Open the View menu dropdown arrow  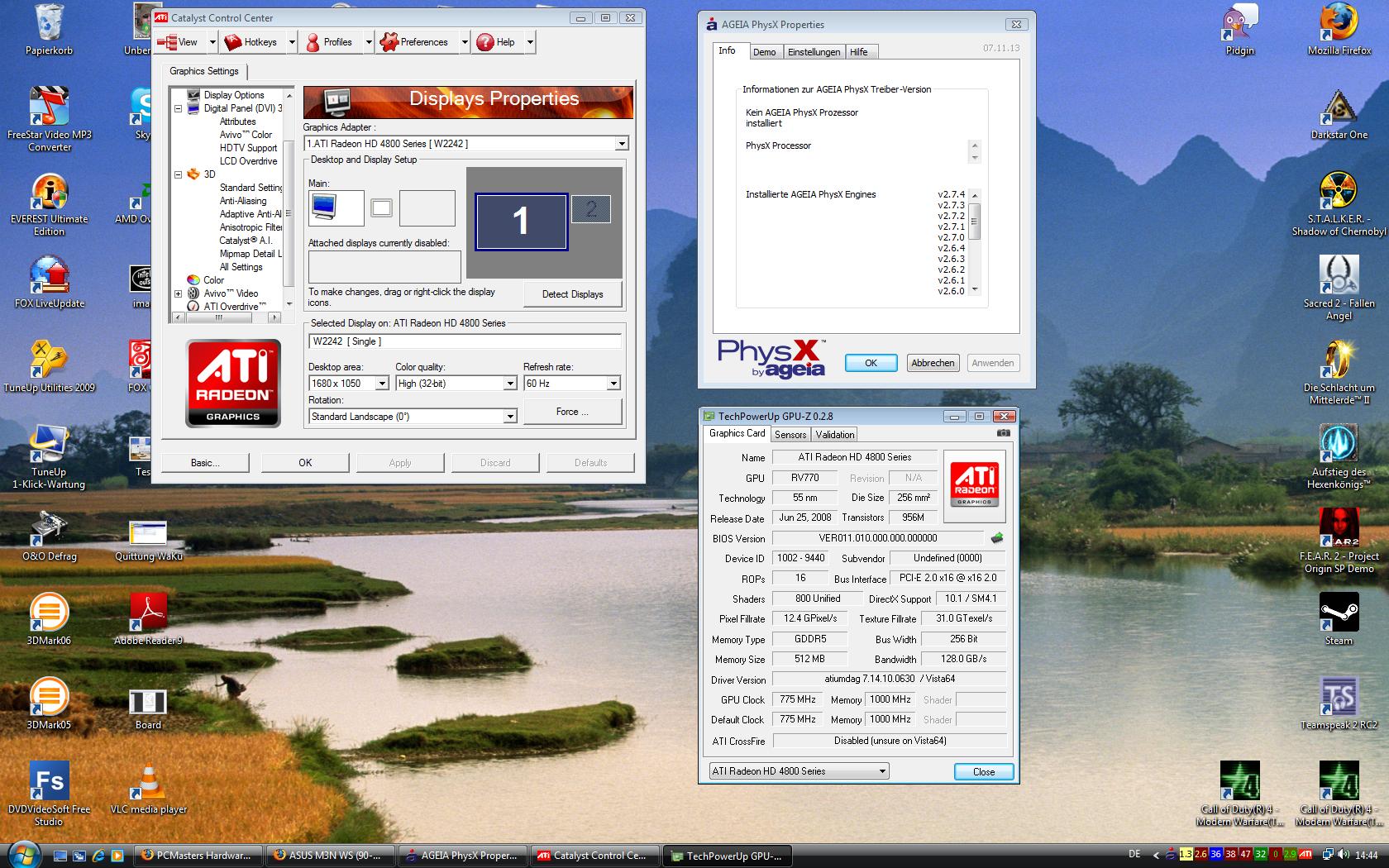tap(212, 42)
